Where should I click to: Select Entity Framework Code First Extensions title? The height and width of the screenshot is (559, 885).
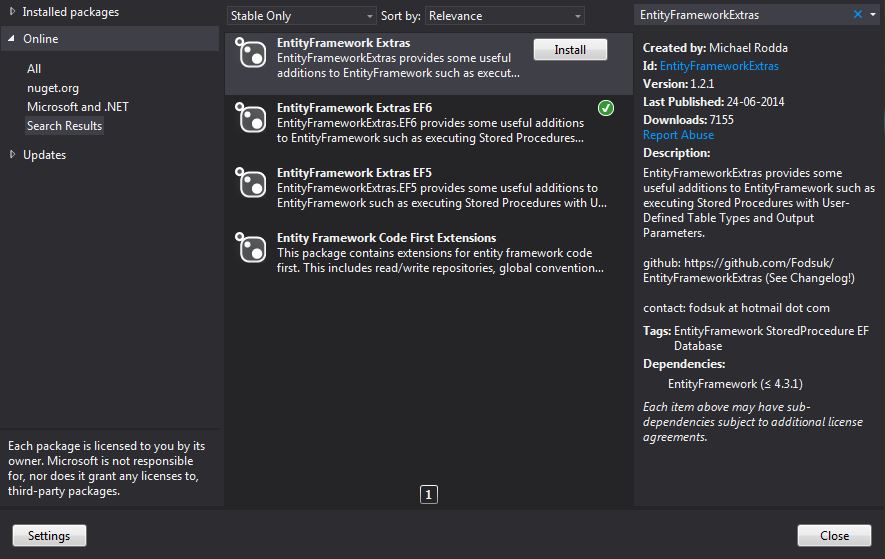click(387, 238)
